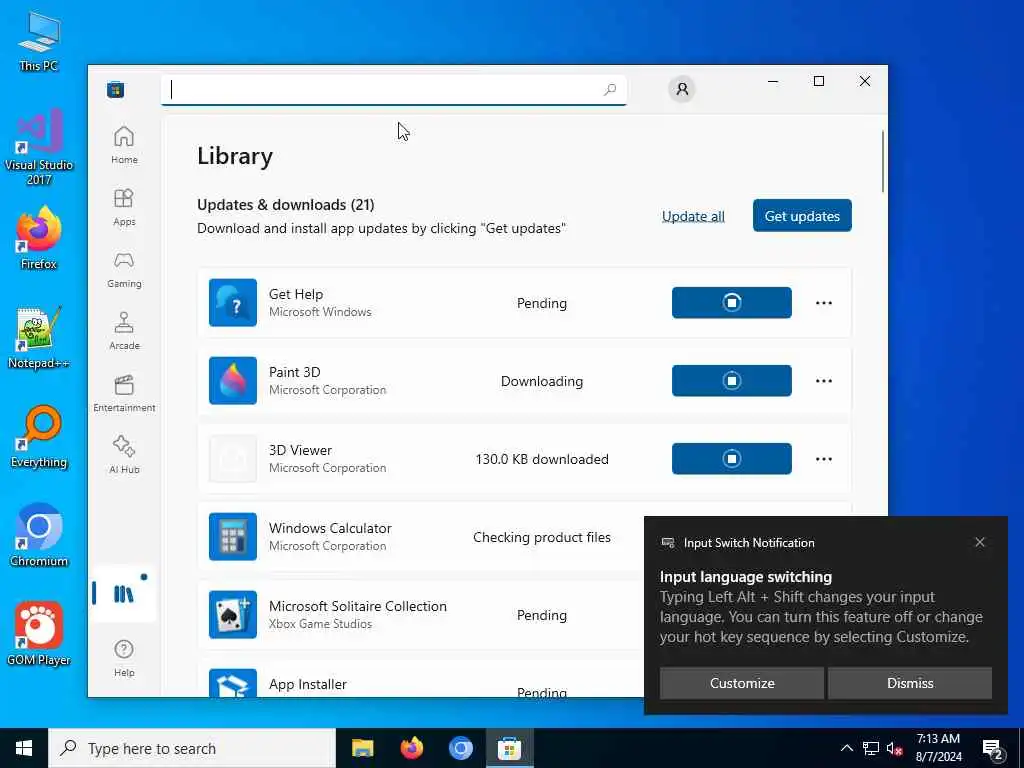Close the Input Switch Notification toast

(980, 542)
